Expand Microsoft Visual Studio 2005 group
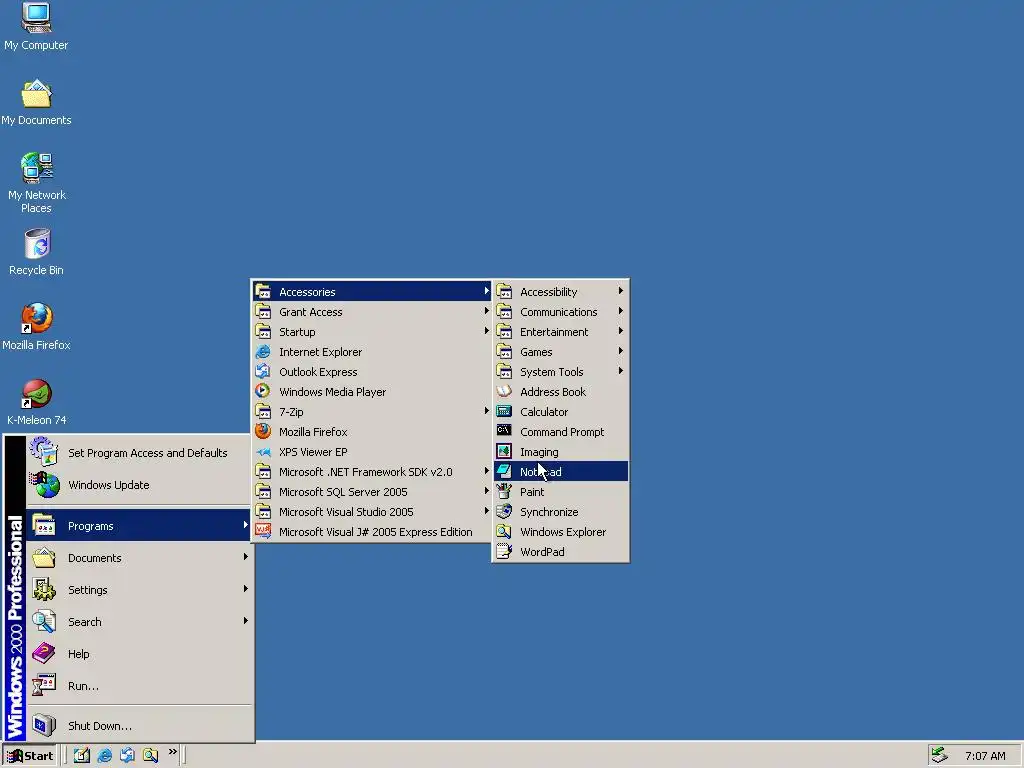1024x768 pixels. [x=372, y=512]
